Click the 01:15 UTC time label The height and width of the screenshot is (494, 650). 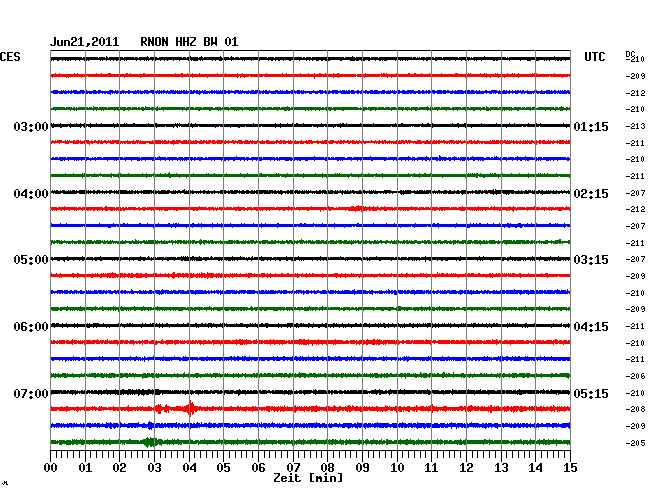tap(591, 126)
